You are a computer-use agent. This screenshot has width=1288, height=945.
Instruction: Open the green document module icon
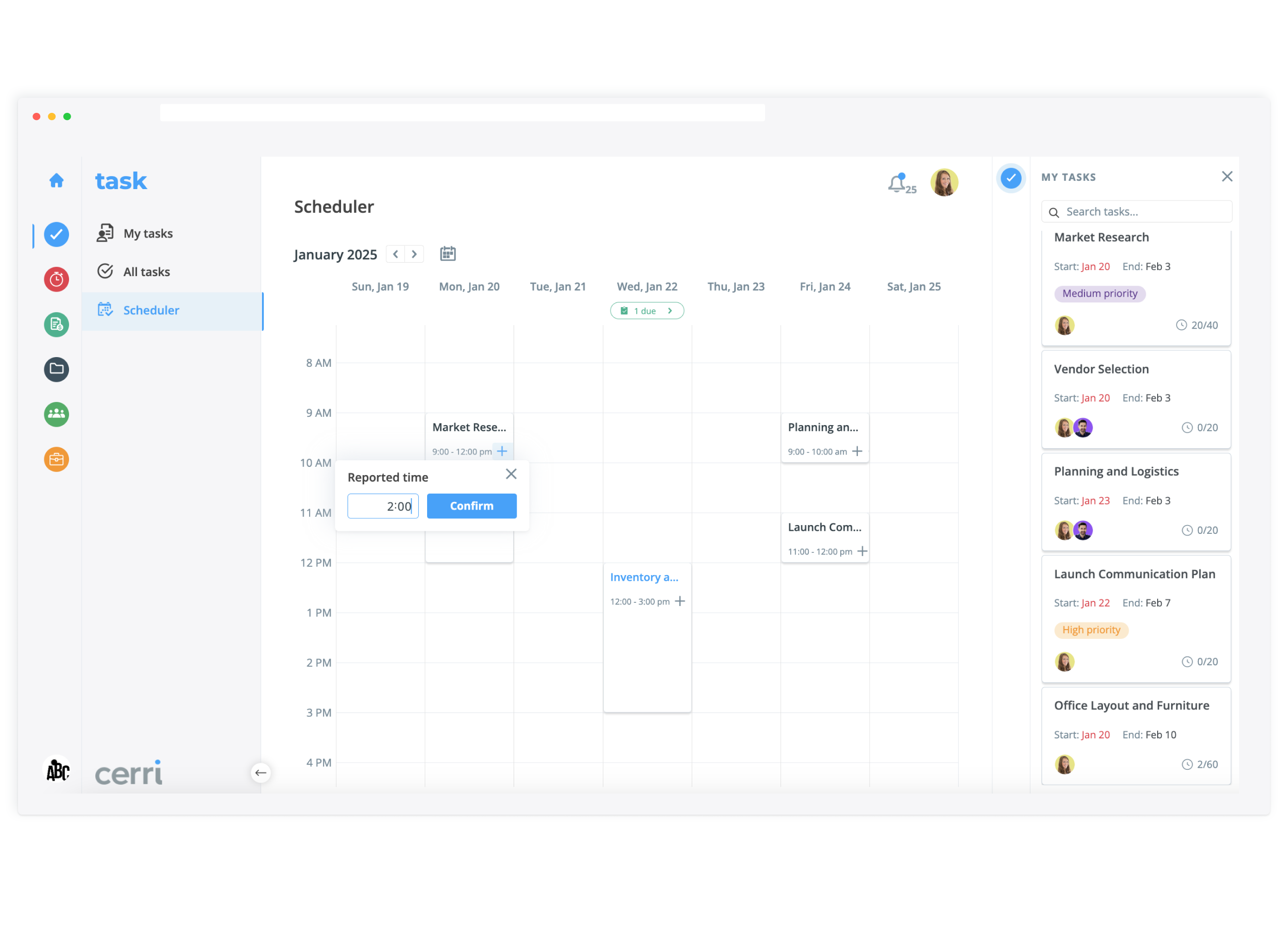(x=56, y=325)
